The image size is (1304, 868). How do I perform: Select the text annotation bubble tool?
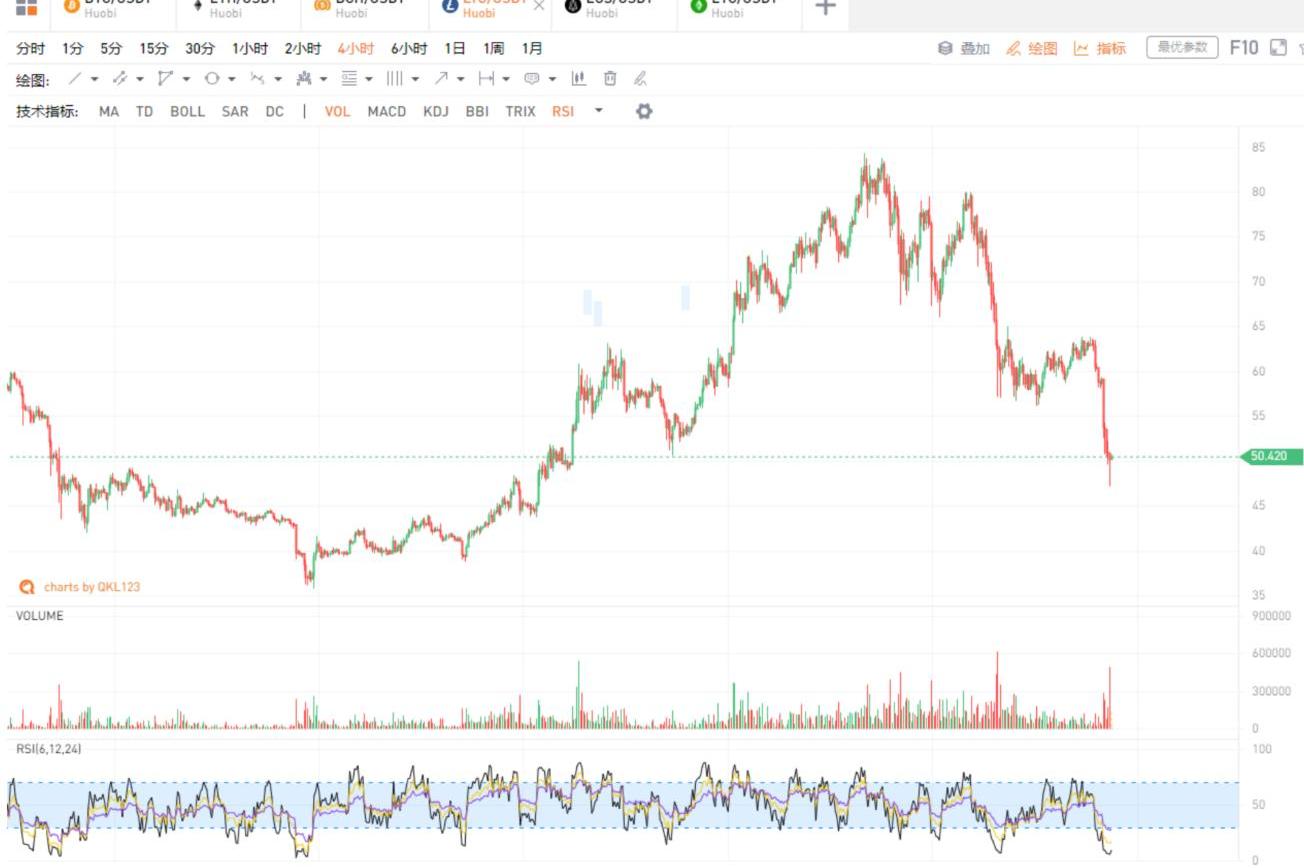click(x=532, y=79)
